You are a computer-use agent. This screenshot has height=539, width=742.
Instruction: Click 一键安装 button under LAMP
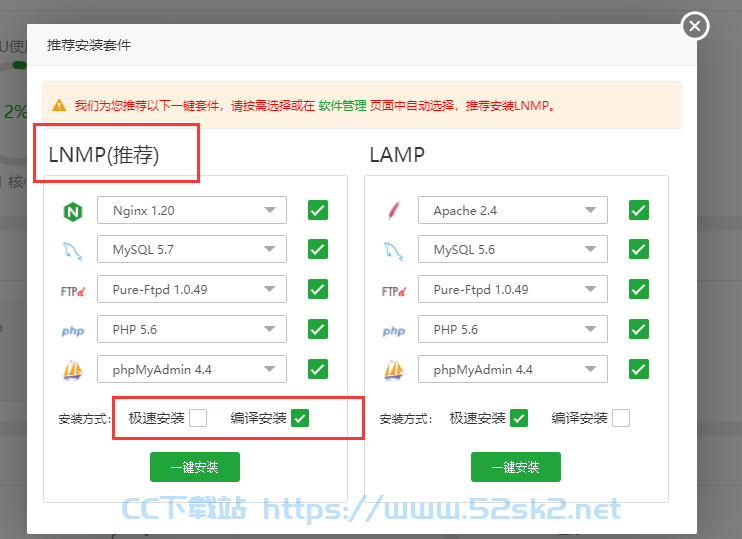(x=516, y=467)
